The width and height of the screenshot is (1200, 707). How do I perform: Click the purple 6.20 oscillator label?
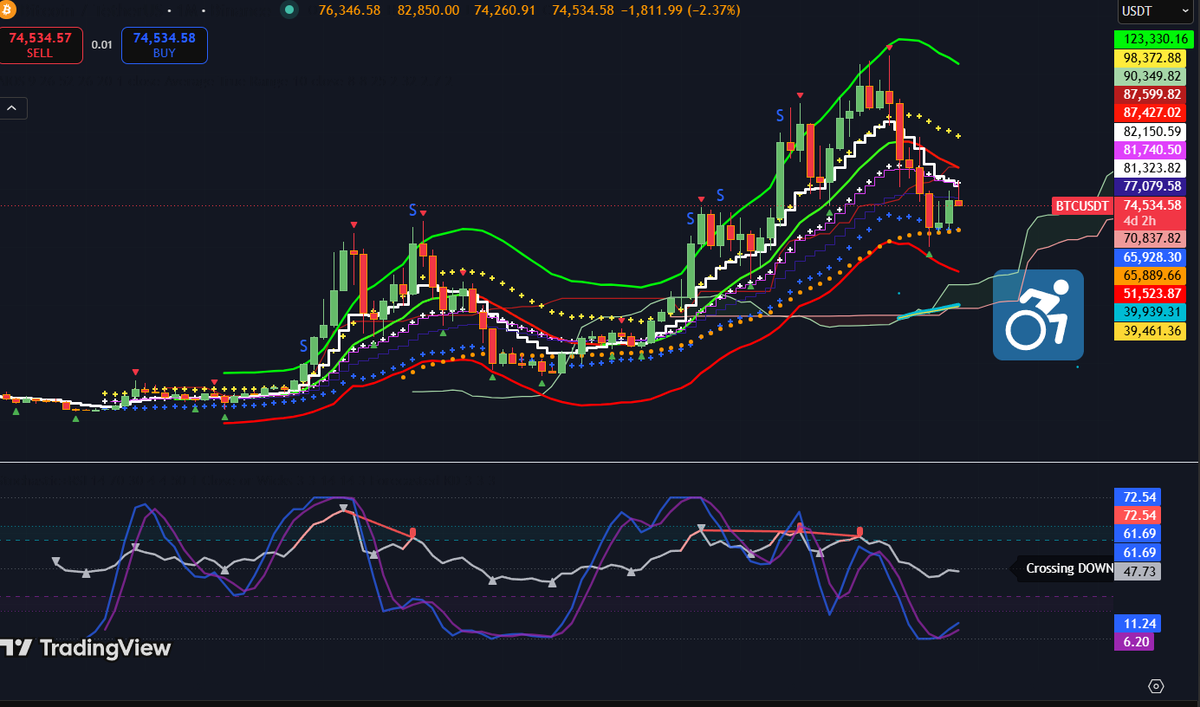(x=1134, y=641)
